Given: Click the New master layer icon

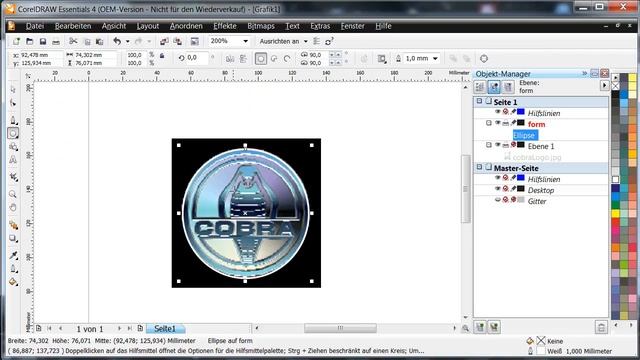Looking at the screenshot, I should 494,327.
